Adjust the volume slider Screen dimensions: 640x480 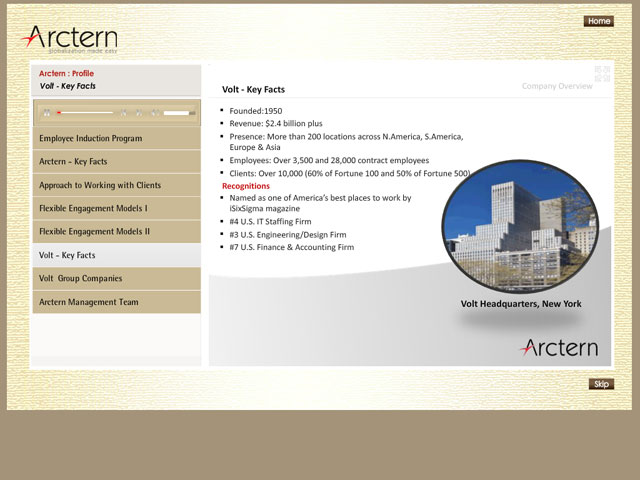[x=179, y=113]
